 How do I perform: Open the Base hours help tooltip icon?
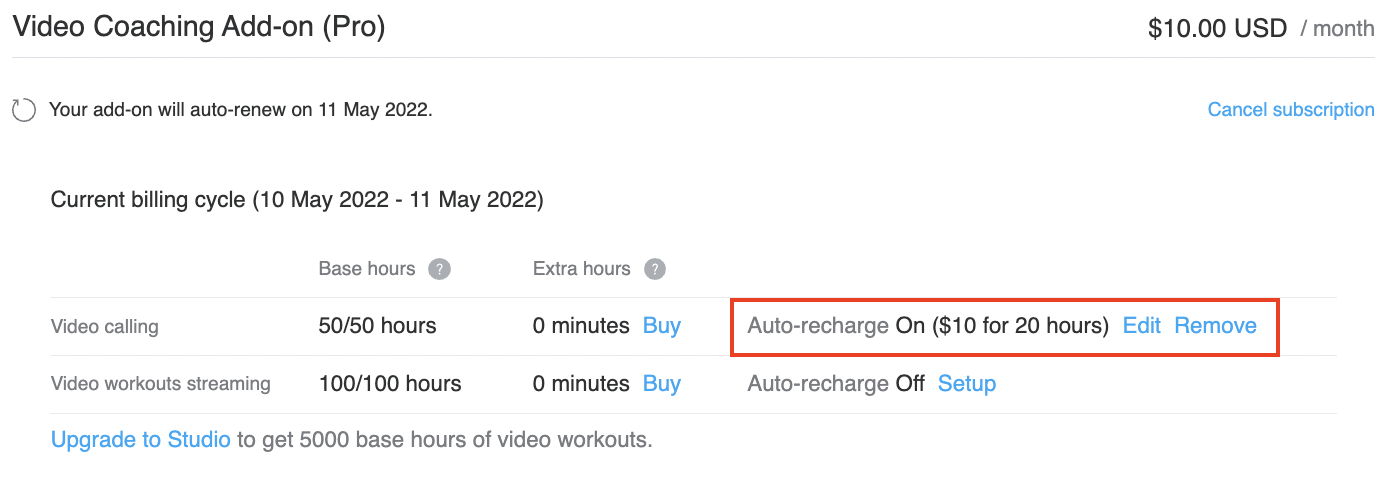439,269
